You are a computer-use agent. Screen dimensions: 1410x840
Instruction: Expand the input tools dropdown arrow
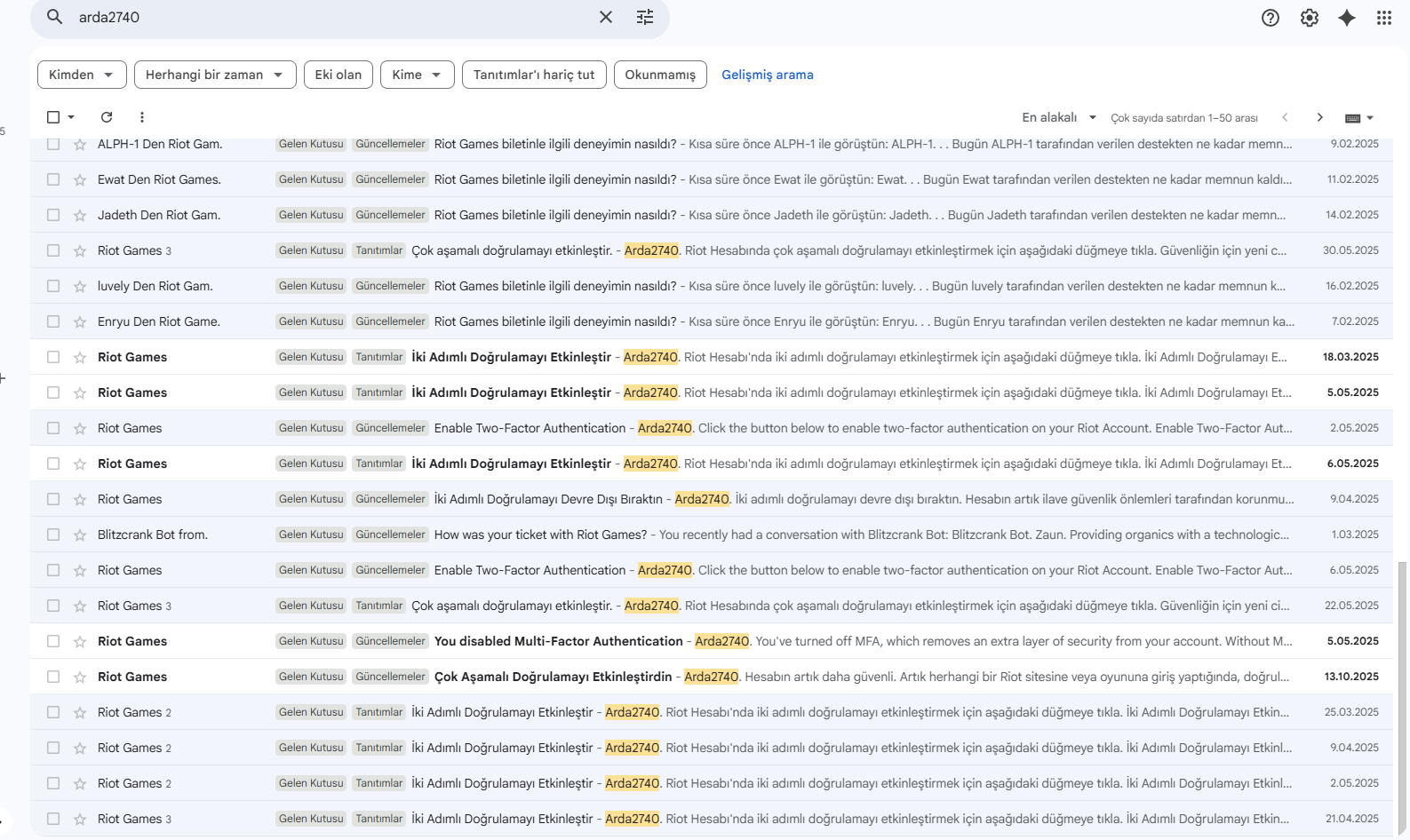1370,118
